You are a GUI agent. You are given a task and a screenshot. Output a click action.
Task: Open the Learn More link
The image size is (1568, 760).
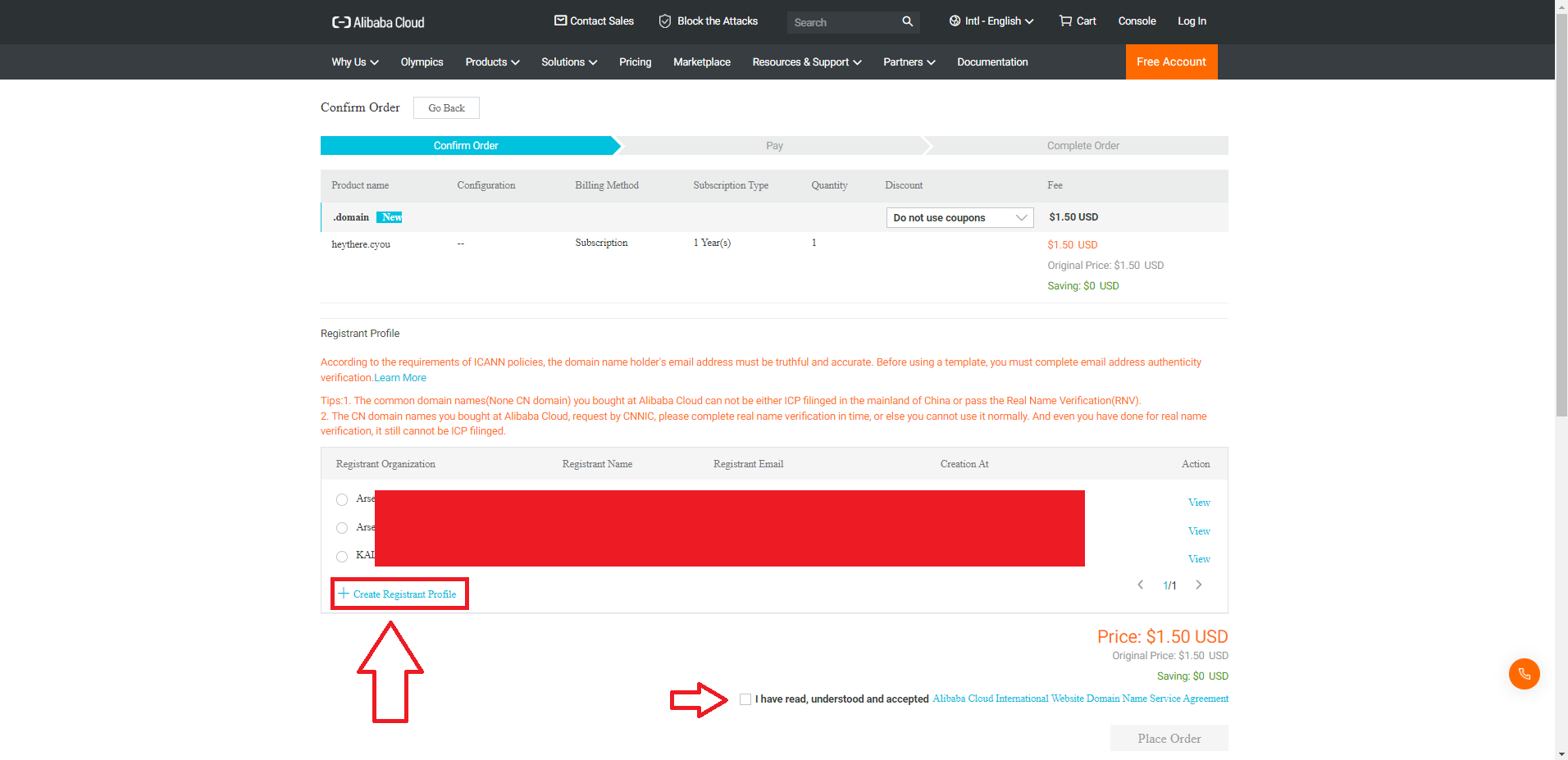400,378
